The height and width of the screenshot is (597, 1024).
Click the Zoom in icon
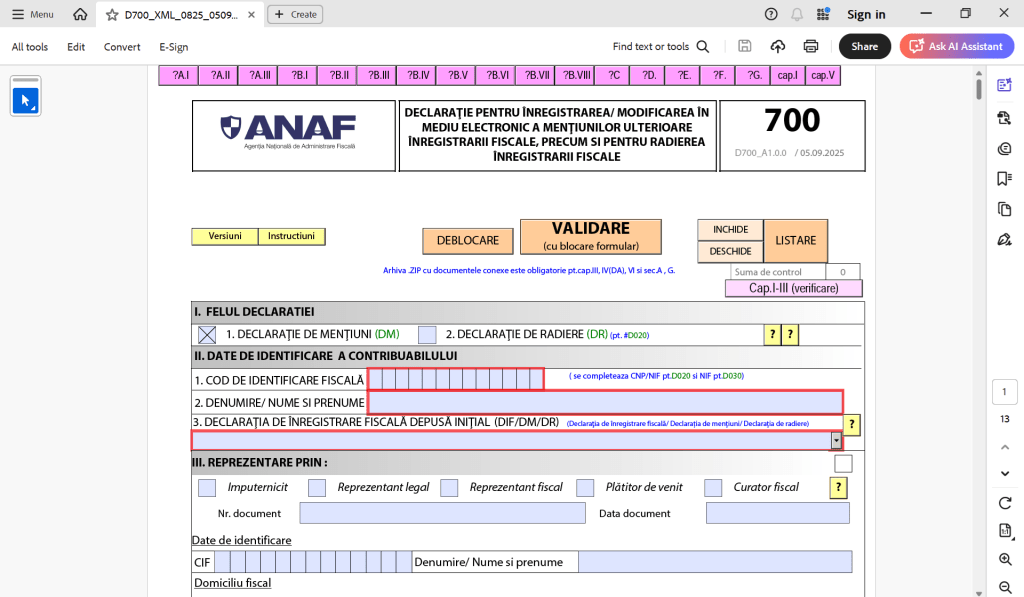point(1005,559)
